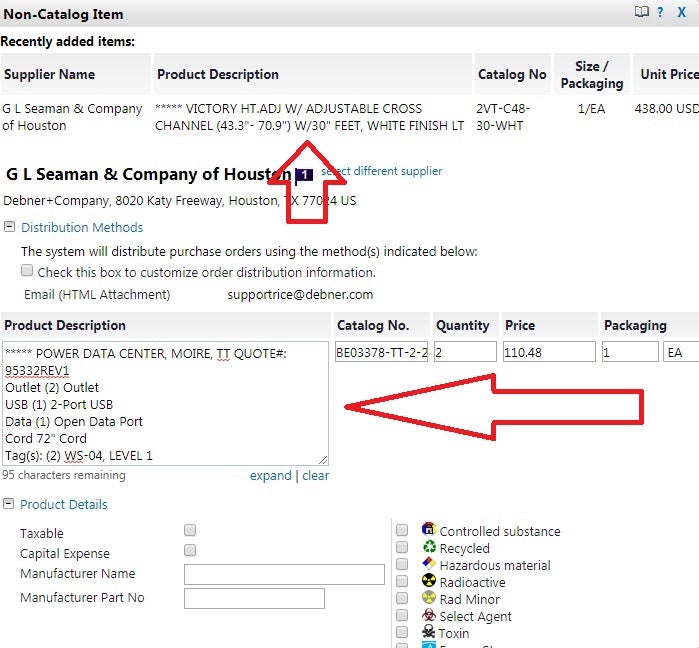Click the Manufacturer Name input field
The image size is (699, 648).
(x=284, y=574)
